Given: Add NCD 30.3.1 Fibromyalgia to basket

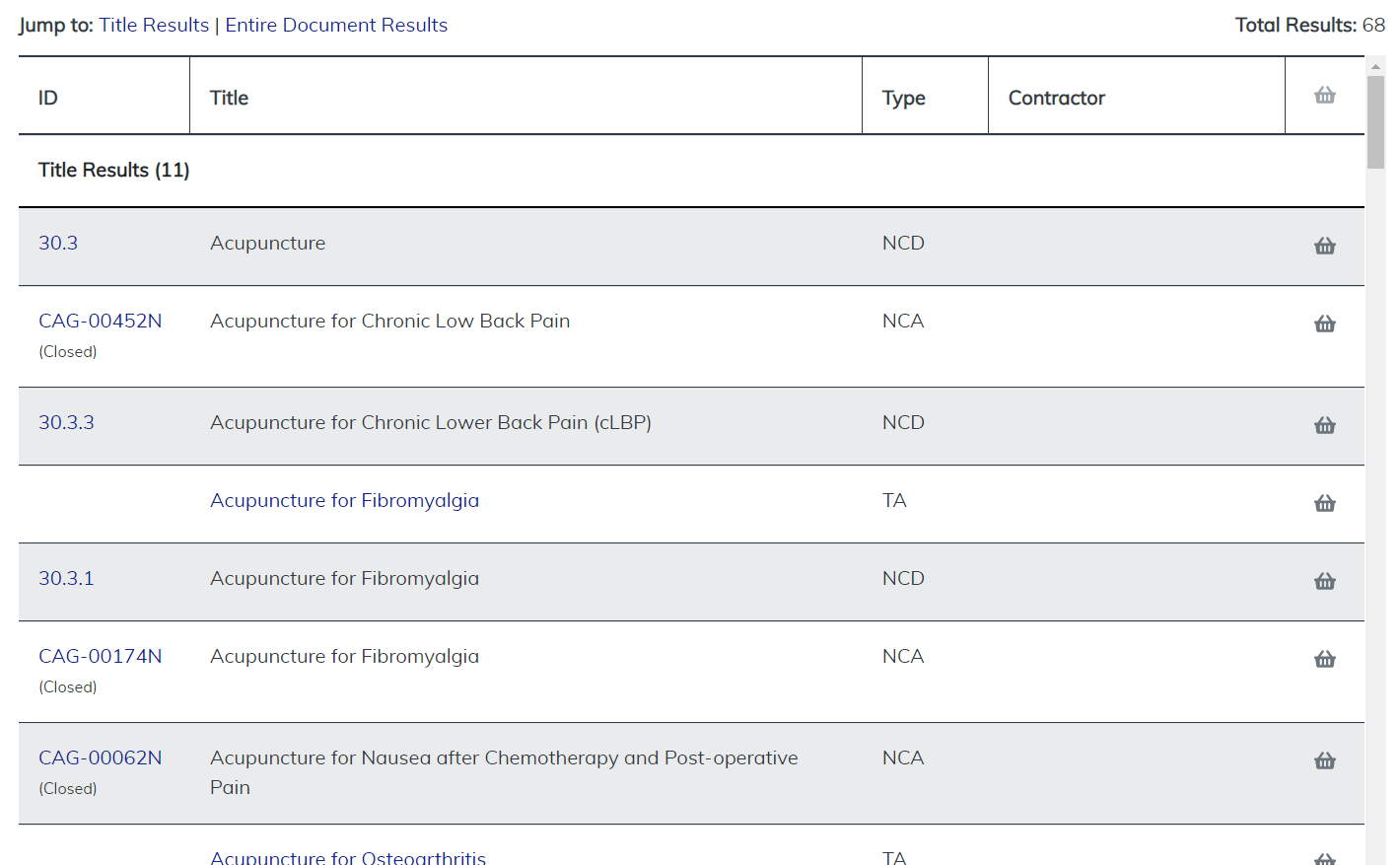Looking at the screenshot, I should [x=1324, y=581].
